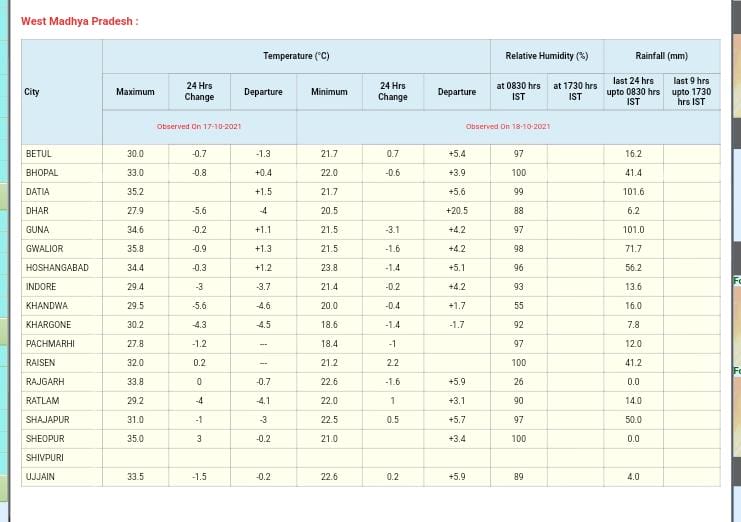Image resolution: width=741 pixels, height=522 pixels.
Task: Select the GWALIOR row label
Action: [44, 249]
